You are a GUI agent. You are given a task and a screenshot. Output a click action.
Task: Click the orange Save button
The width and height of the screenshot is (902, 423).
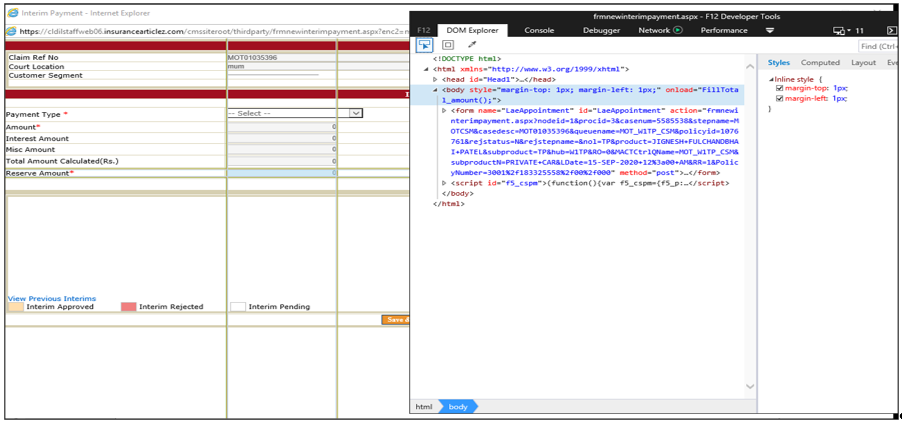[x=396, y=320]
